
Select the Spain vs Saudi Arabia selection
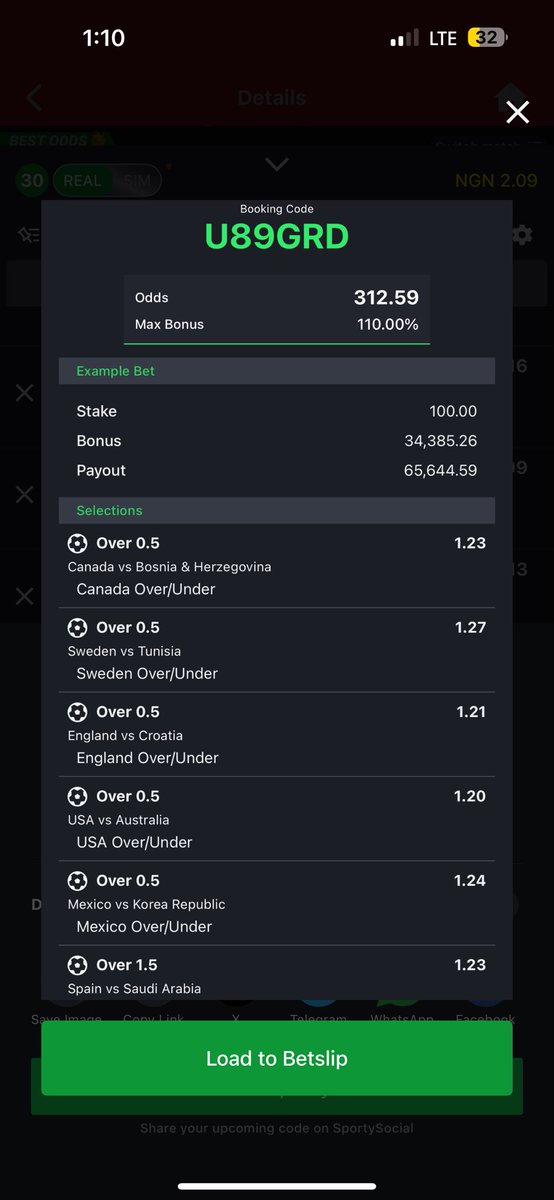coord(277,975)
